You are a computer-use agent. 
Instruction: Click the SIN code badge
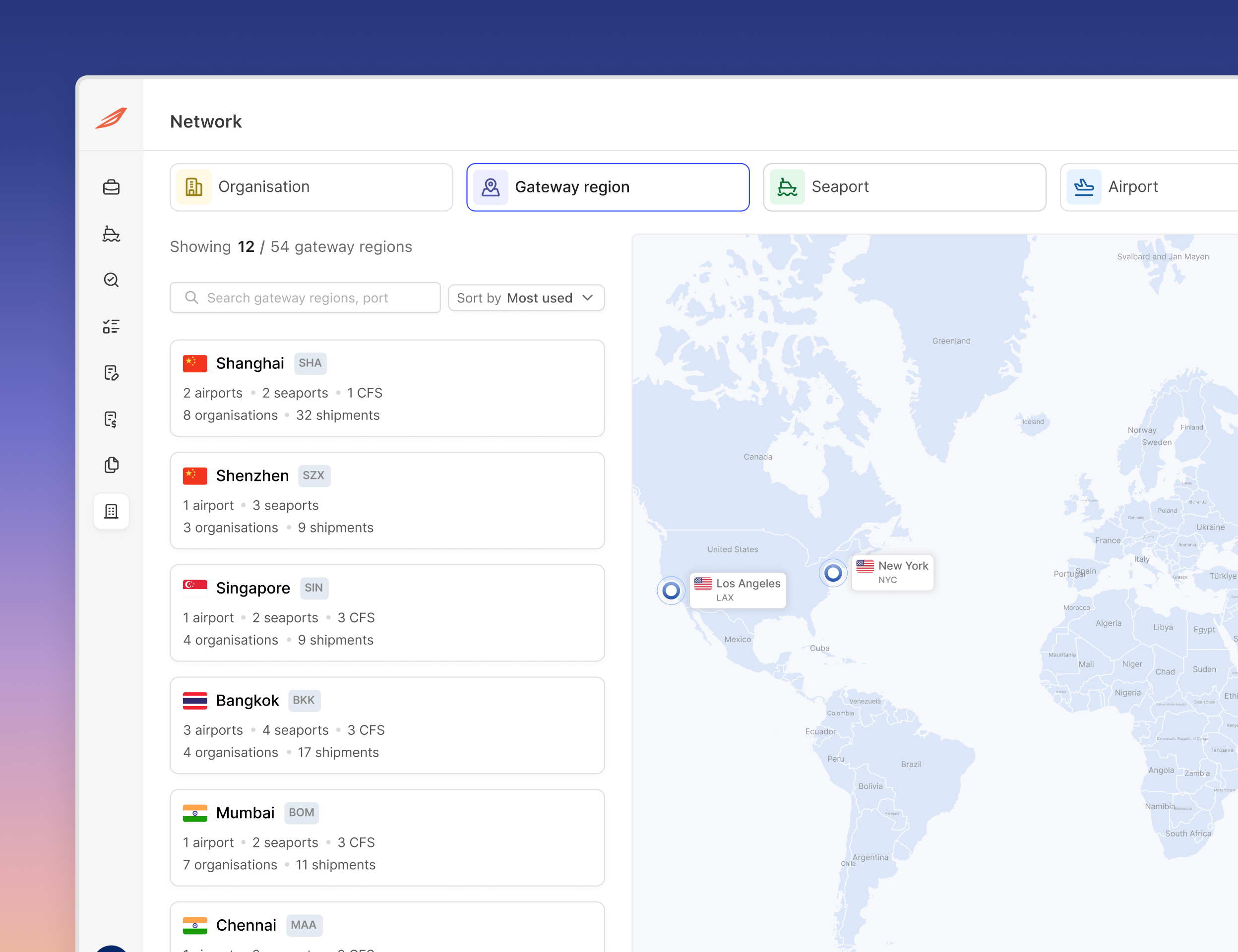pyautogui.click(x=313, y=588)
